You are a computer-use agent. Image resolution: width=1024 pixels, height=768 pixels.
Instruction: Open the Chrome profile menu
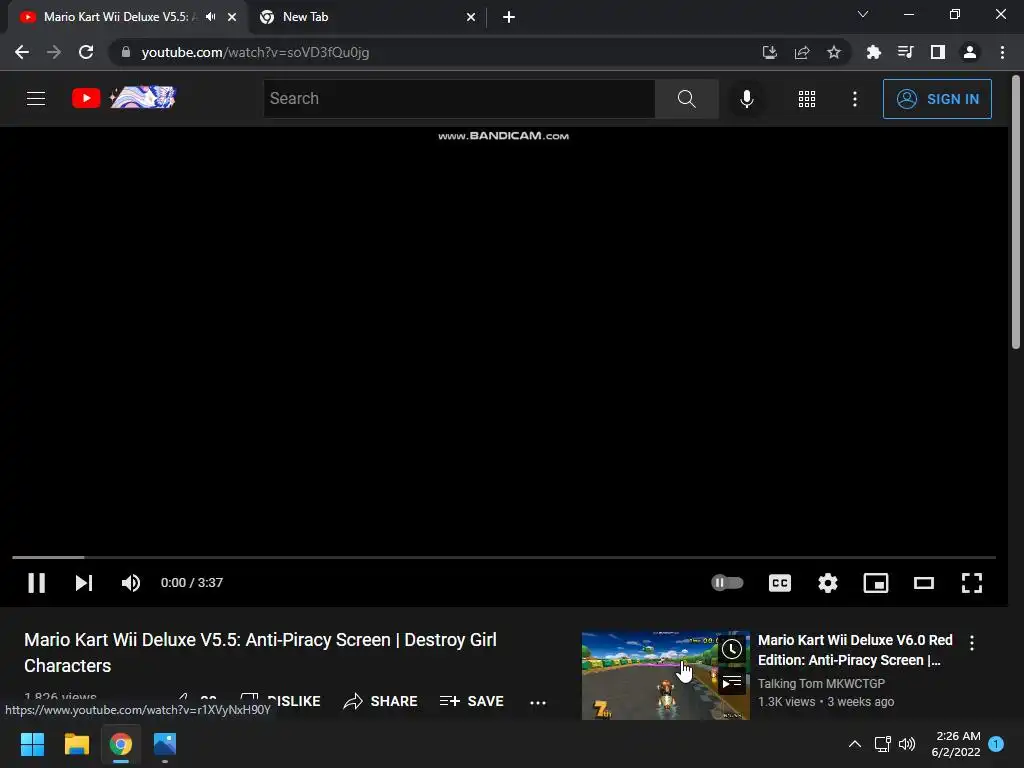click(970, 52)
